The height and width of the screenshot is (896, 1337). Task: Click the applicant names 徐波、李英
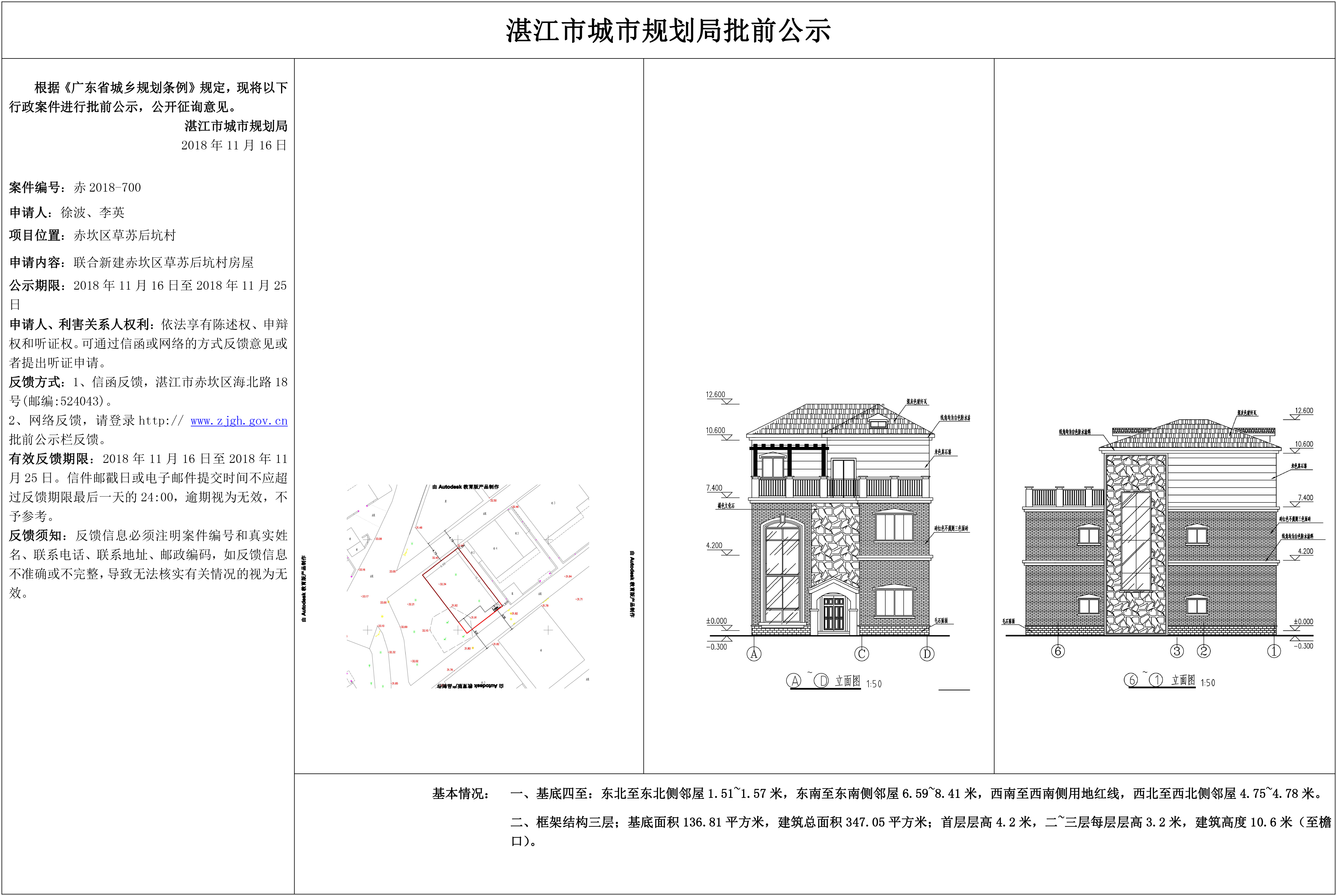93,213
